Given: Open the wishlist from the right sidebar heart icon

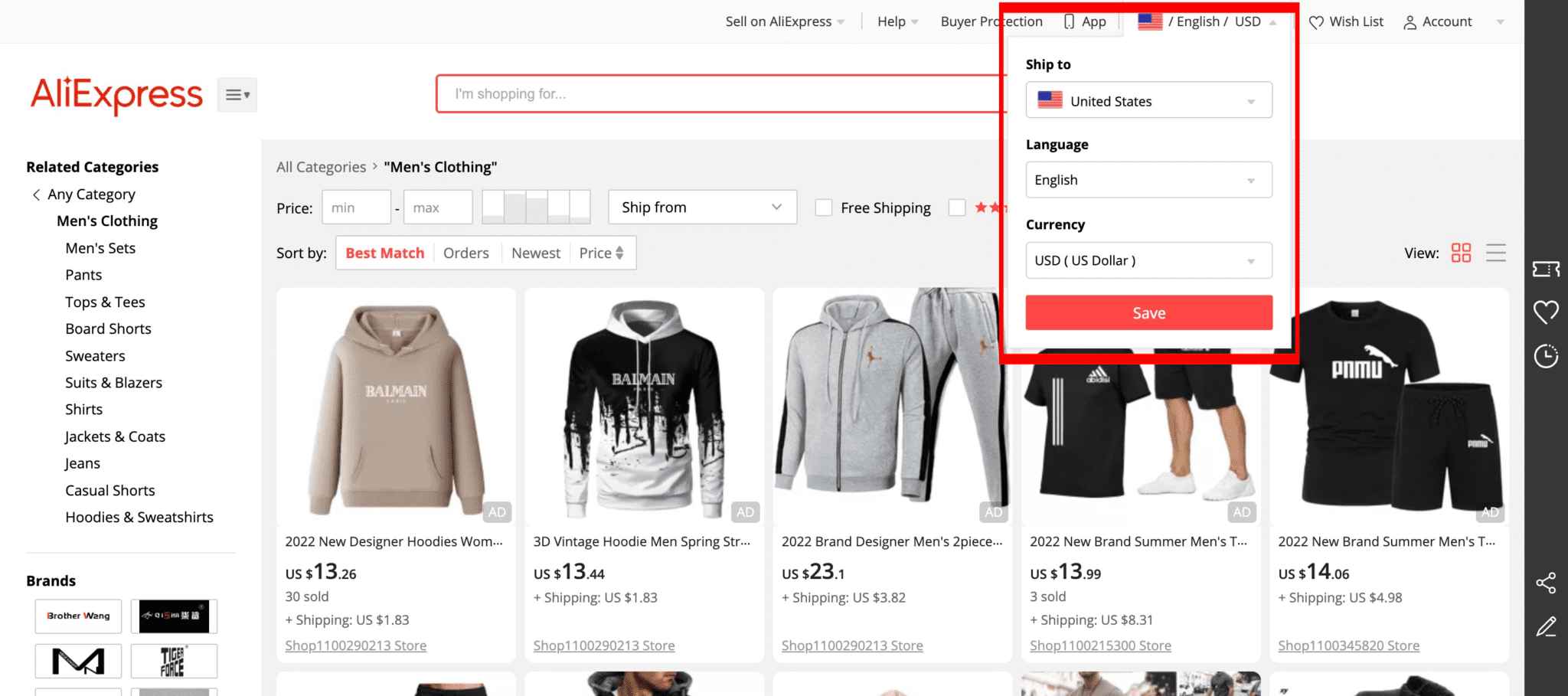Looking at the screenshot, I should tap(1546, 312).
